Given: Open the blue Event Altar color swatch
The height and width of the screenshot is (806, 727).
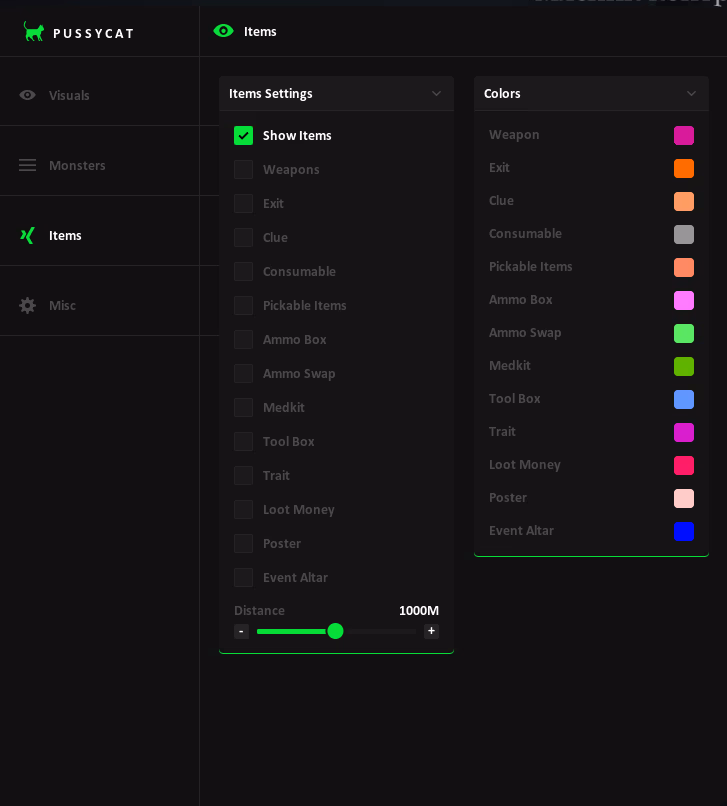Looking at the screenshot, I should 684,532.
